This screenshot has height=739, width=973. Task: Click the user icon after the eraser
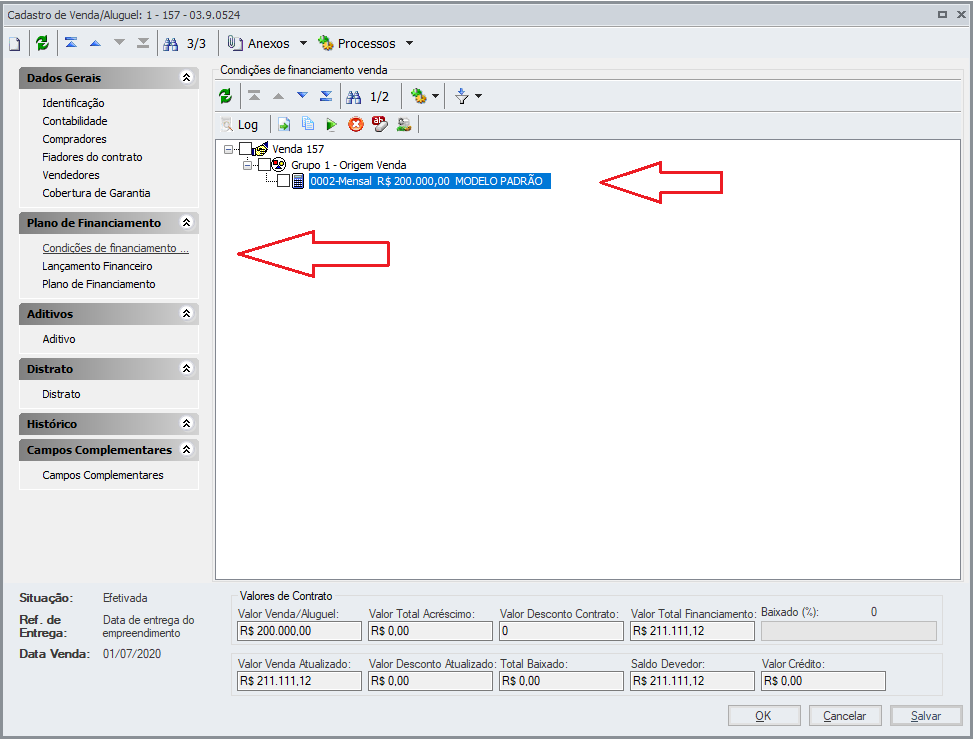tap(404, 125)
